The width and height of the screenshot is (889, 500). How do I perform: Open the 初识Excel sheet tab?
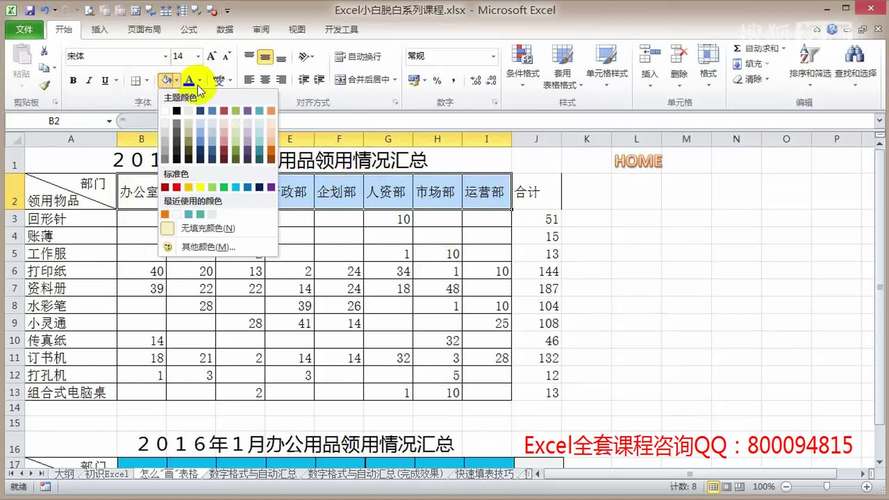click(x=107, y=473)
